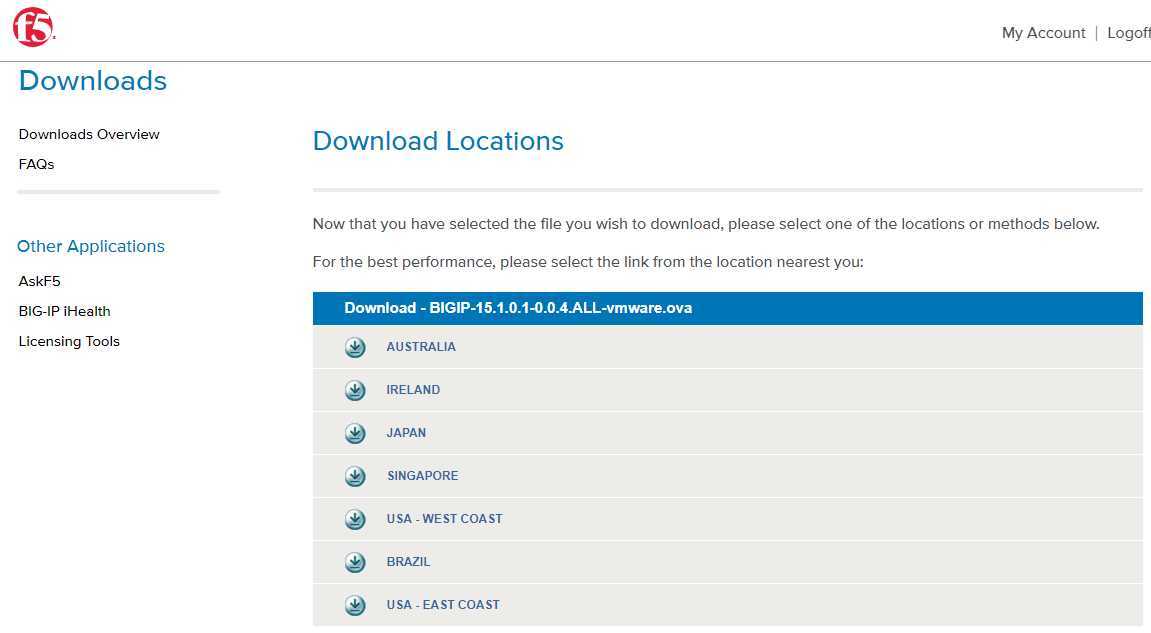Click the Download Locations heading
The height and width of the screenshot is (633, 1151).
tap(438, 141)
